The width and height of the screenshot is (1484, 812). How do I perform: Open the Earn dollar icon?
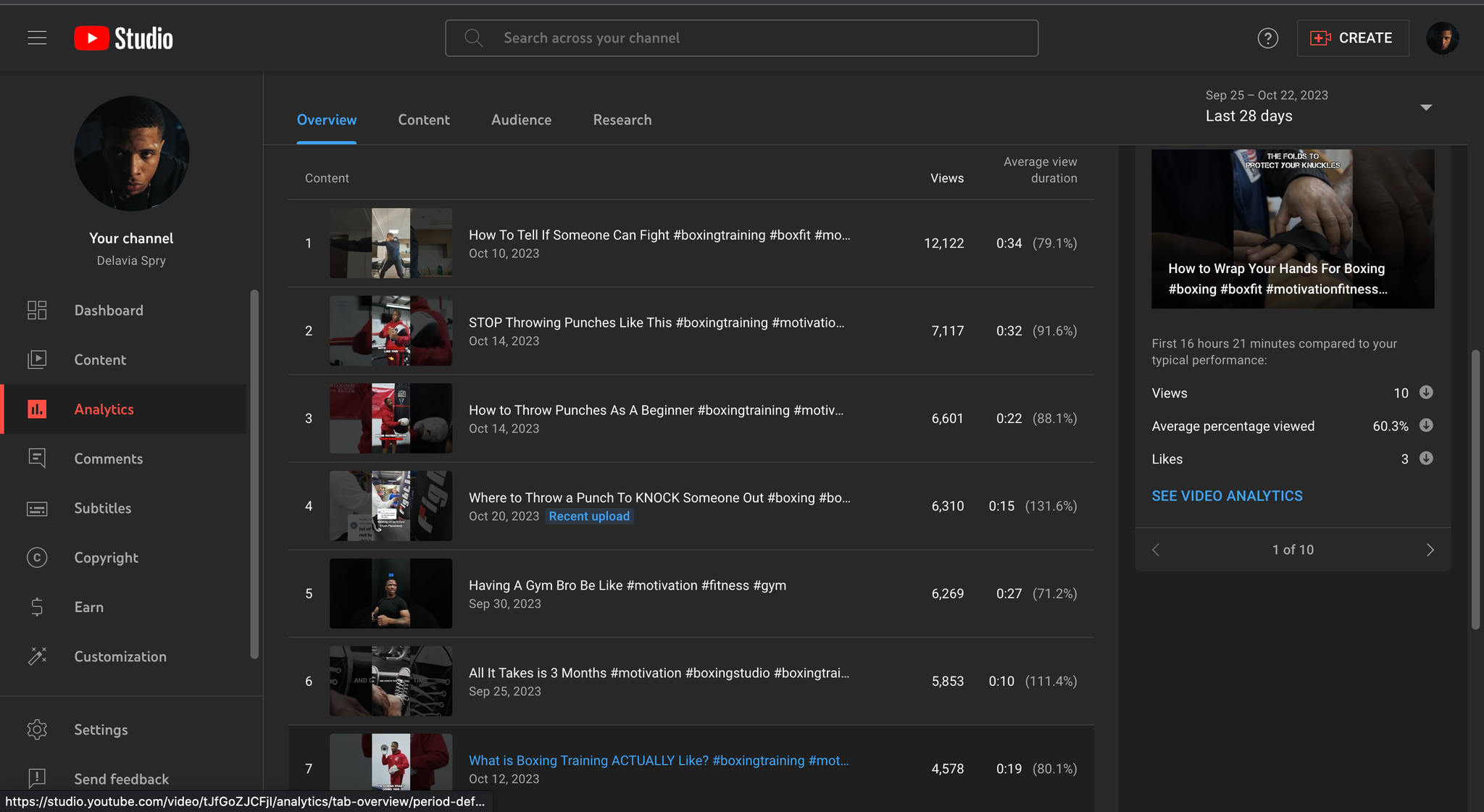click(37, 607)
